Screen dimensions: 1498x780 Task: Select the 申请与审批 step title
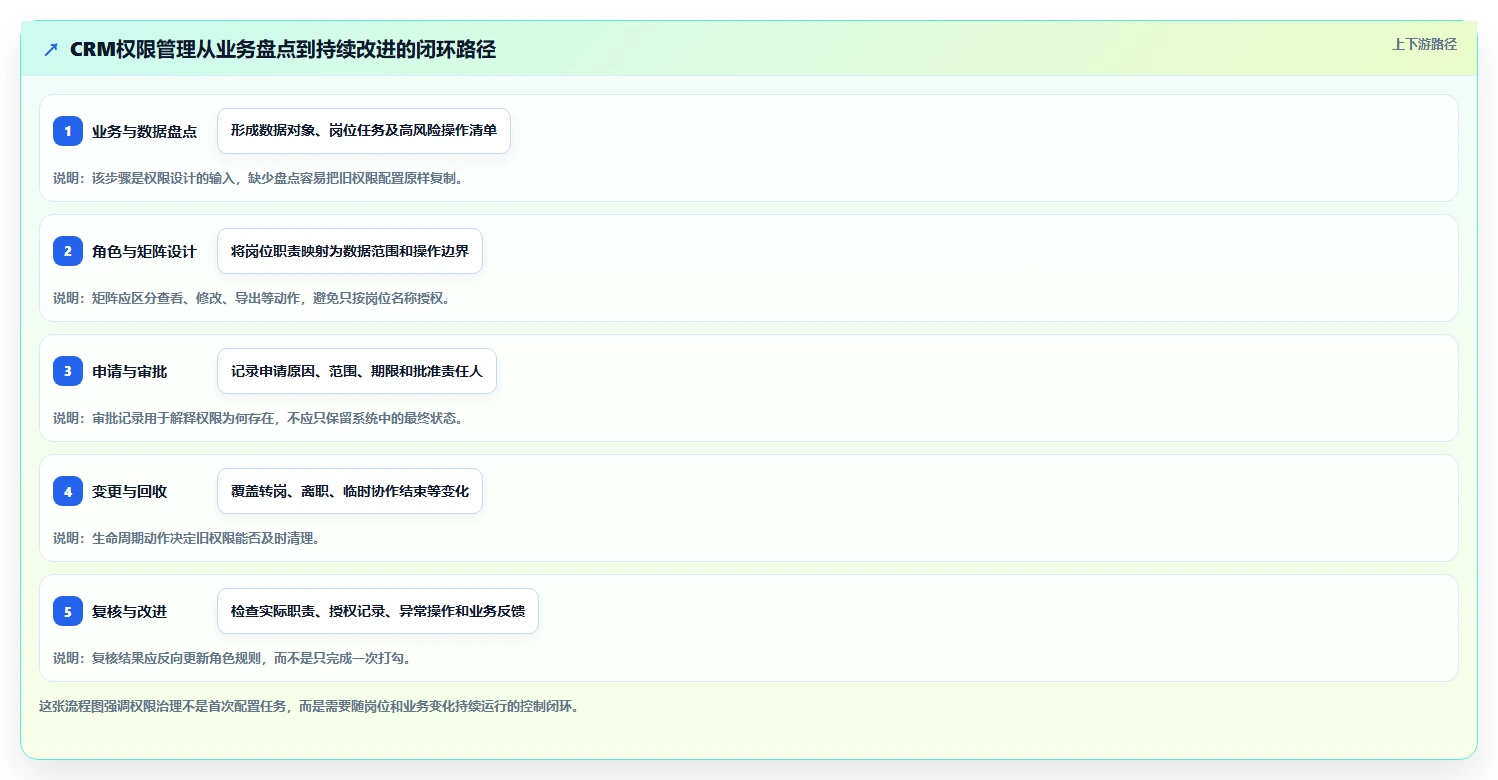129,371
